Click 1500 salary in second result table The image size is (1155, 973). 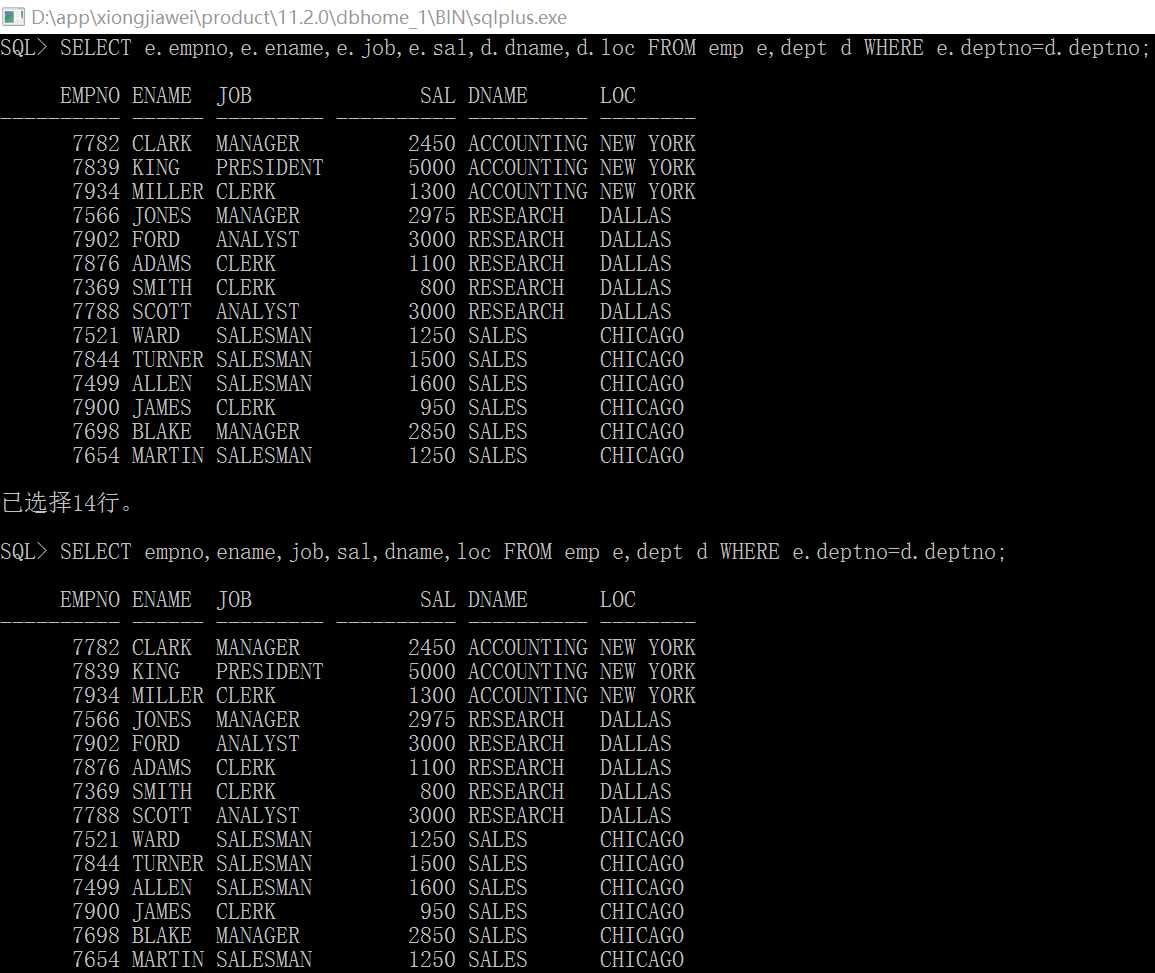(432, 863)
